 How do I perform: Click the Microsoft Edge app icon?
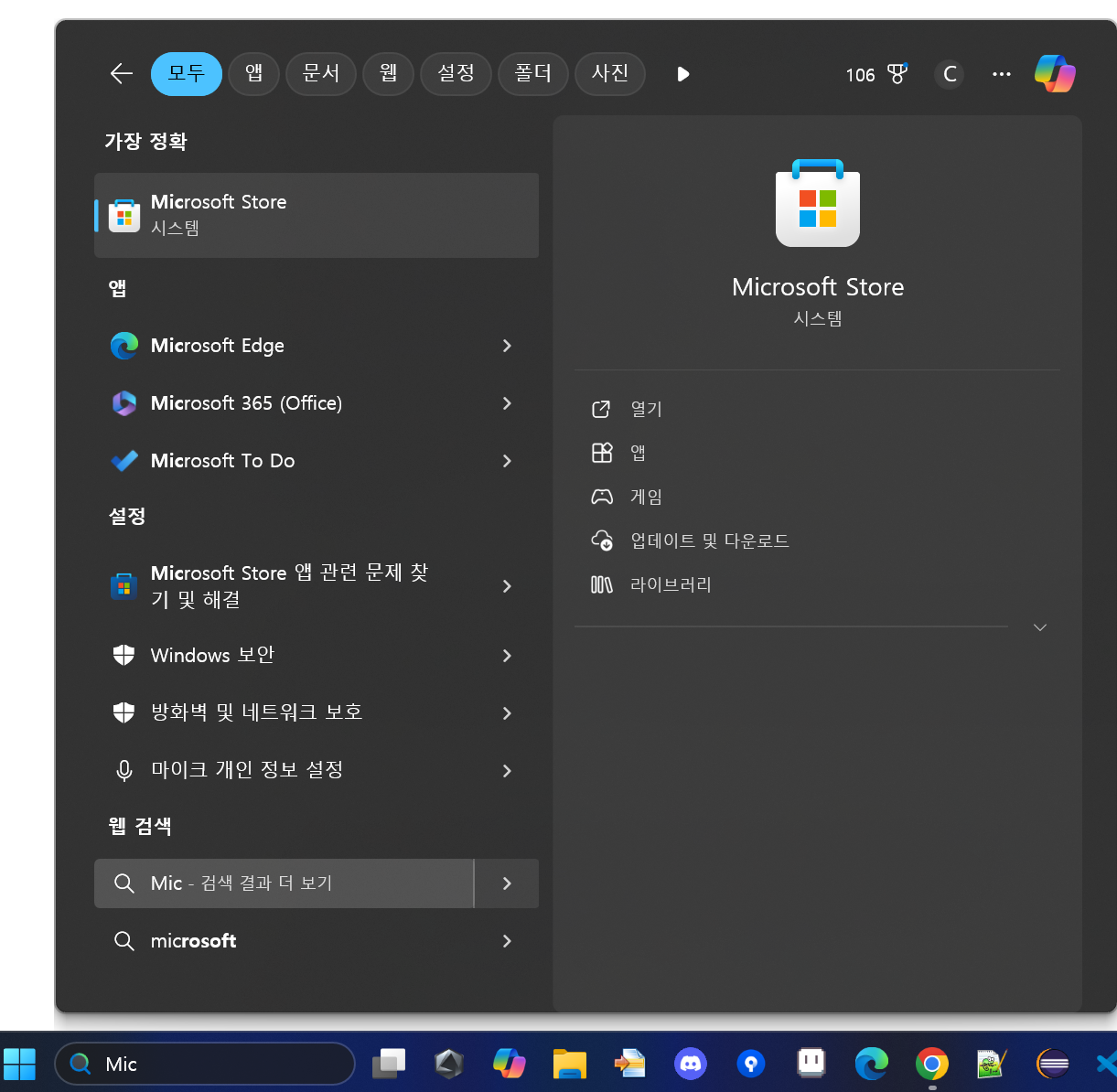[124, 346]
